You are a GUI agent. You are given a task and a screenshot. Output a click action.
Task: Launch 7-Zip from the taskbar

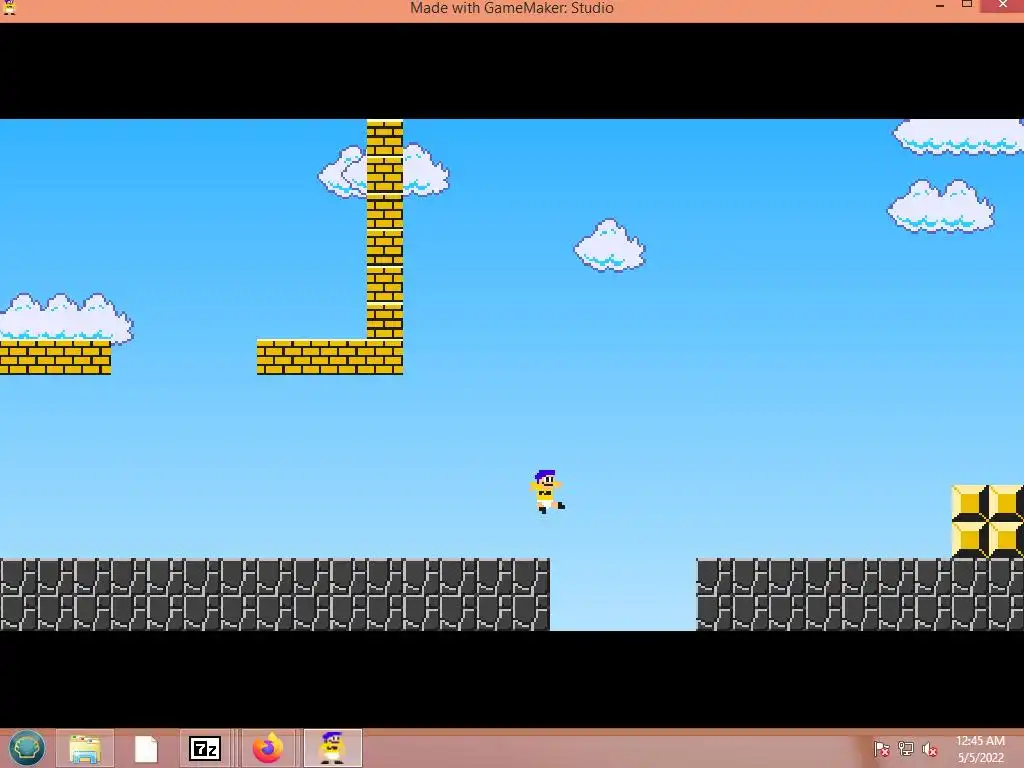pyautogui.click(x=204, y=748)
